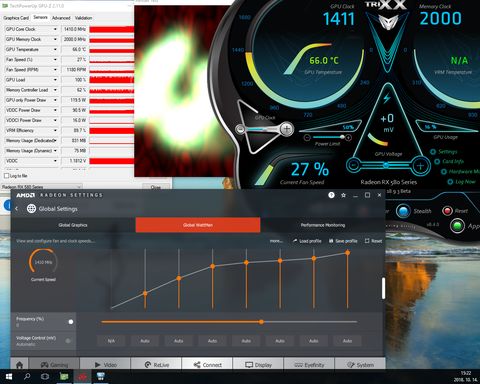Viewport: 480px width, 384px height.
Task: Open TriXX Settings gear
Action: [x=433, y=152]
